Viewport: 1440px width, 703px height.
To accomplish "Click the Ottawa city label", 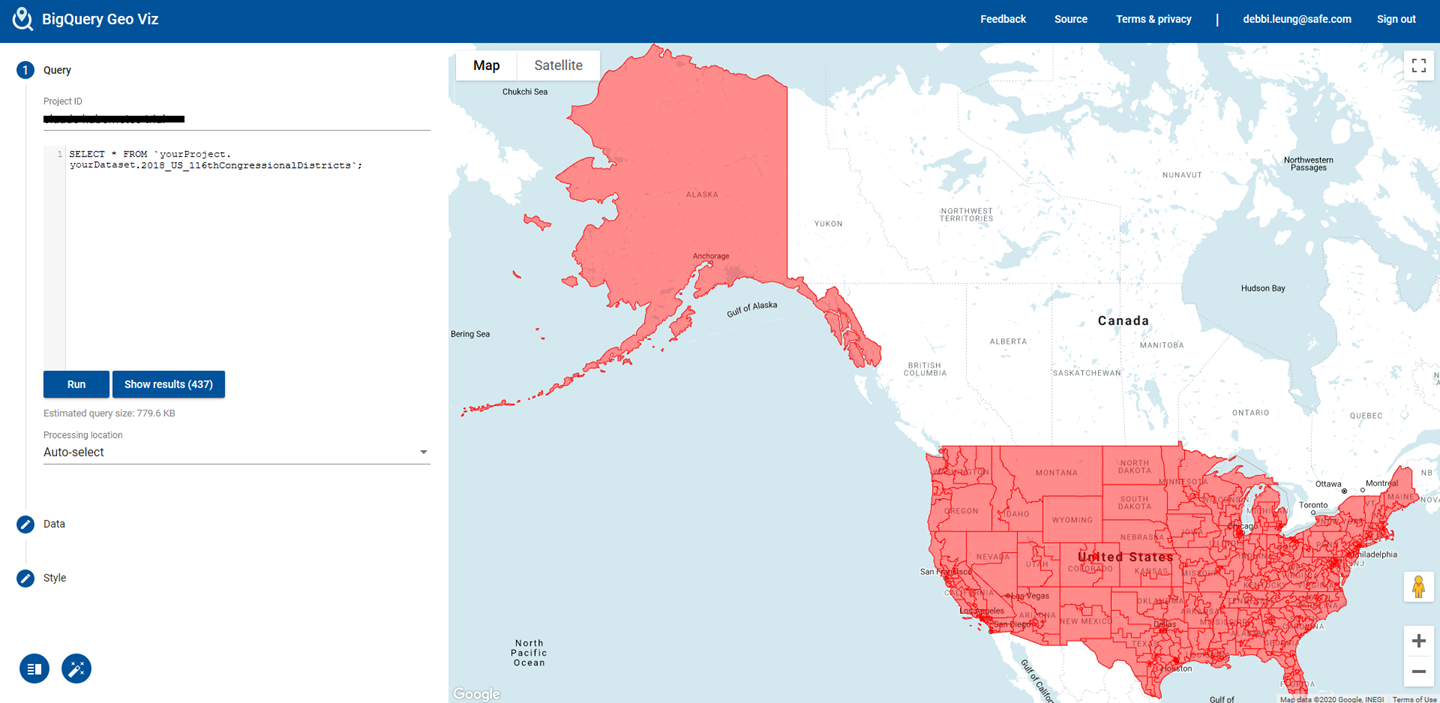I will point(1326,484).
